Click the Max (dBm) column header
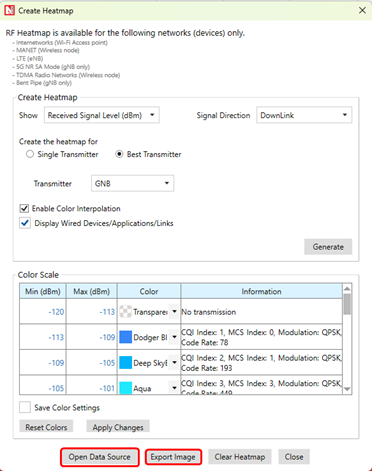372x471 pixels. click(92, 291)
